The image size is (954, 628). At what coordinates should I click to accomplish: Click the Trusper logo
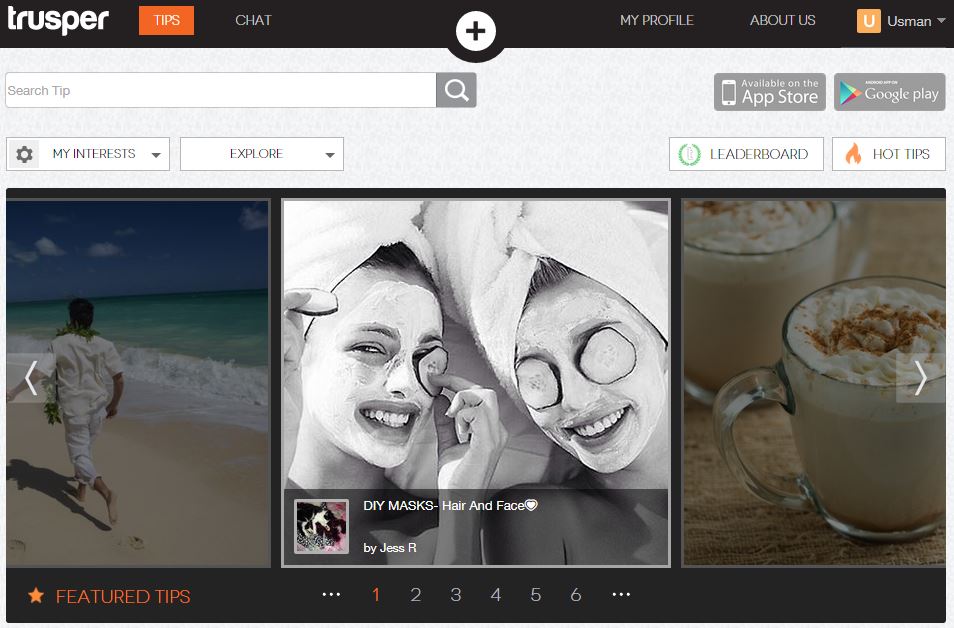(x=58, y=20)
